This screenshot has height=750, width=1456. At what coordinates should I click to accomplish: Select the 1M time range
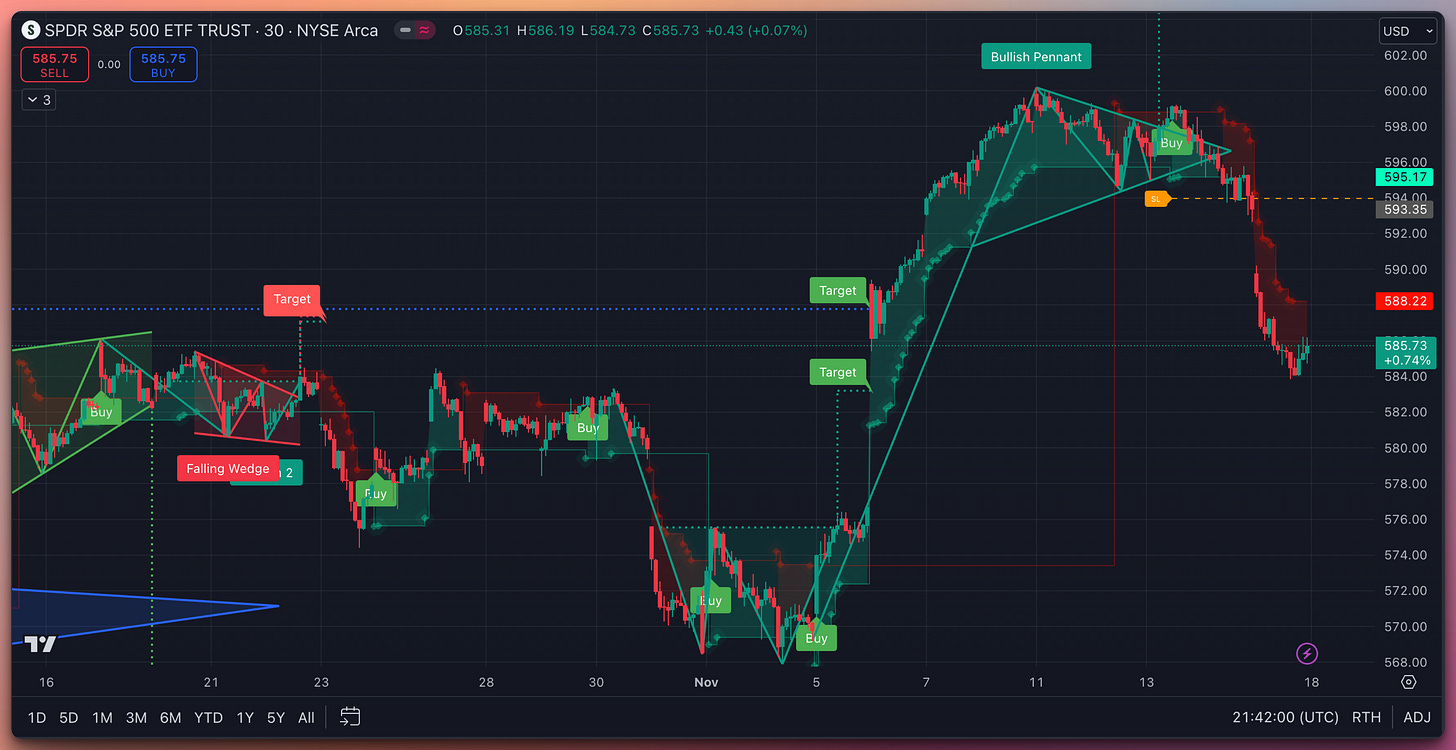102,717
